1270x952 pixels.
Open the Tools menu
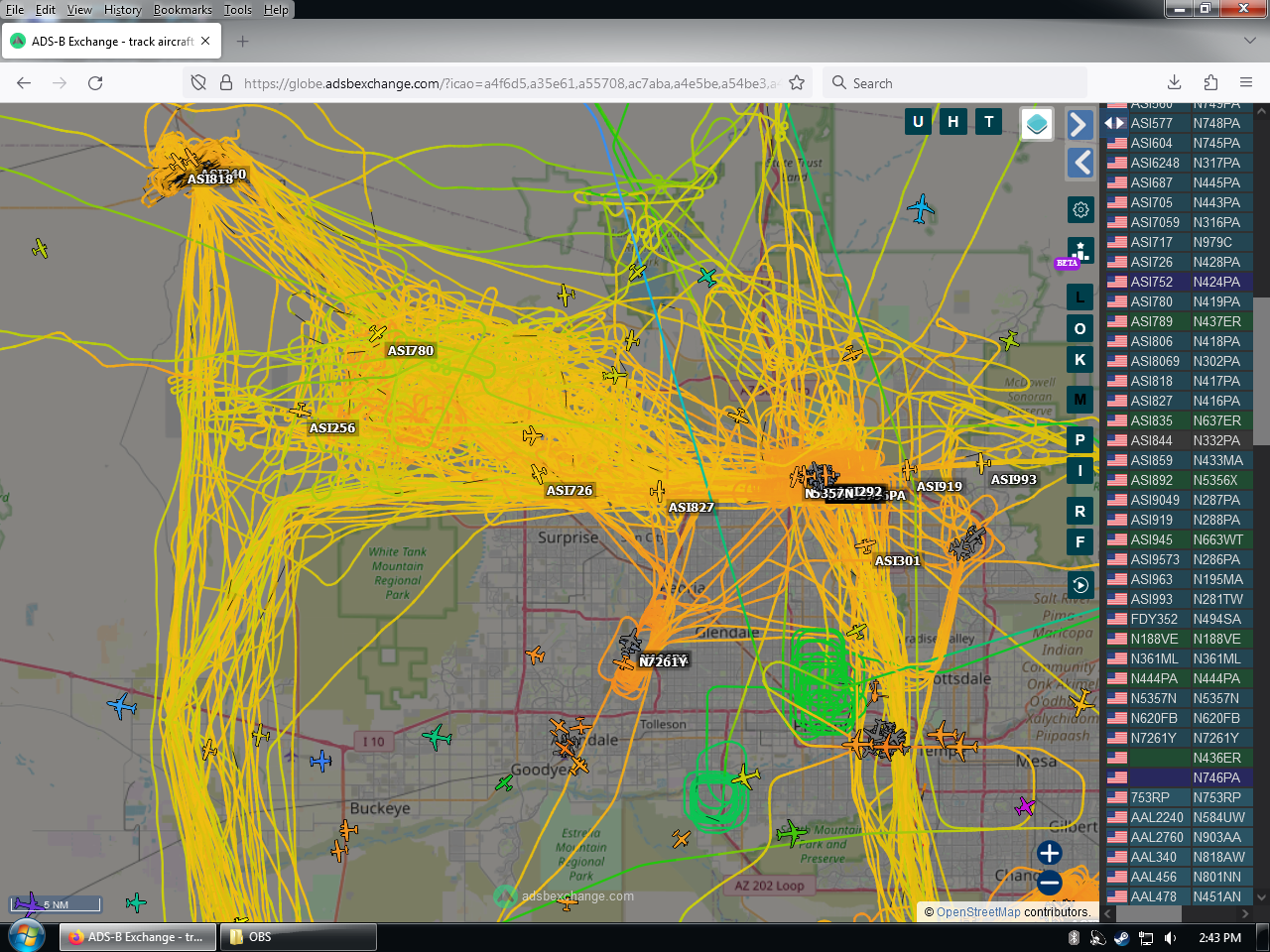tap(238, 10)
